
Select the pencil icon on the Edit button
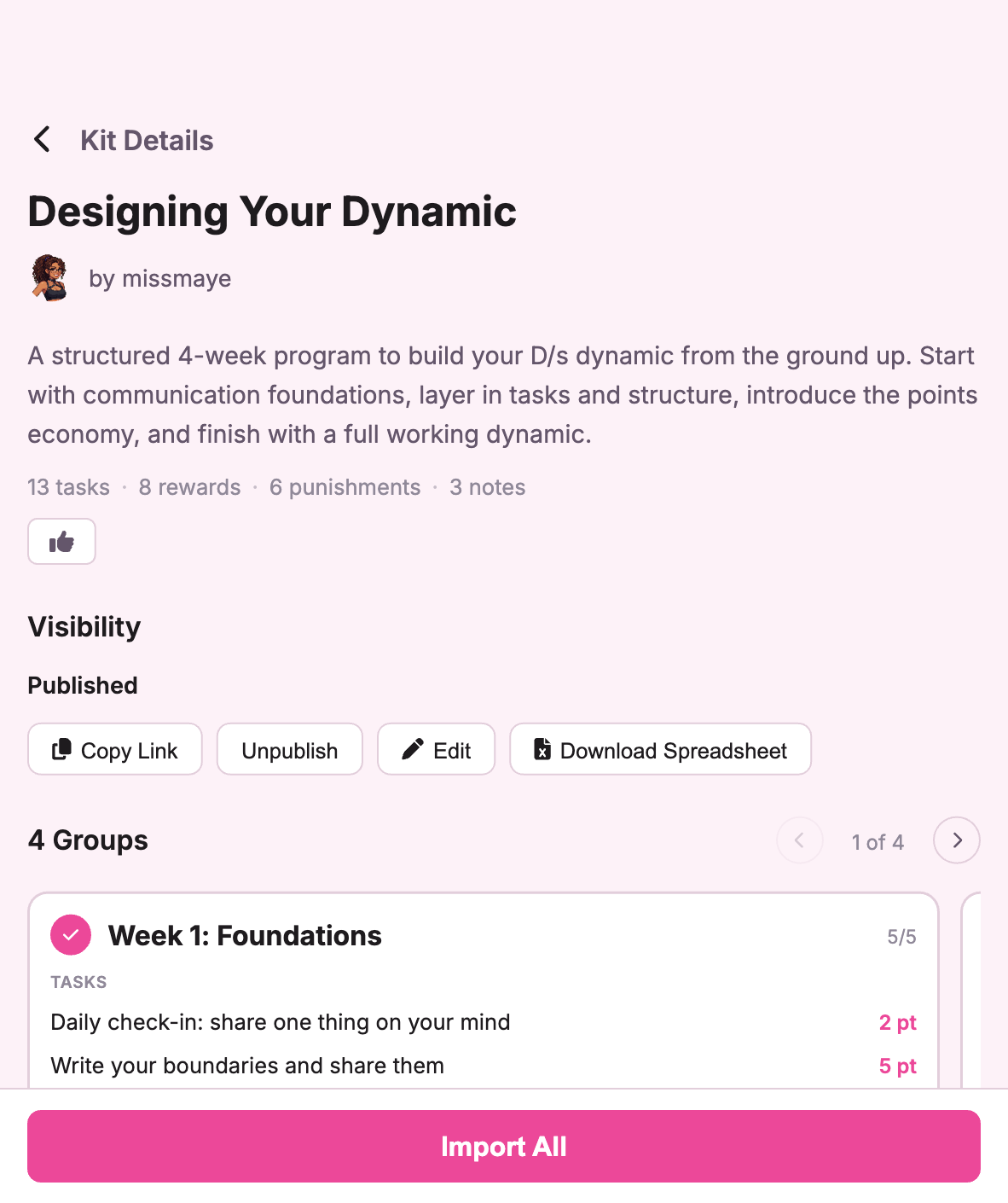[x=412, y=748]
